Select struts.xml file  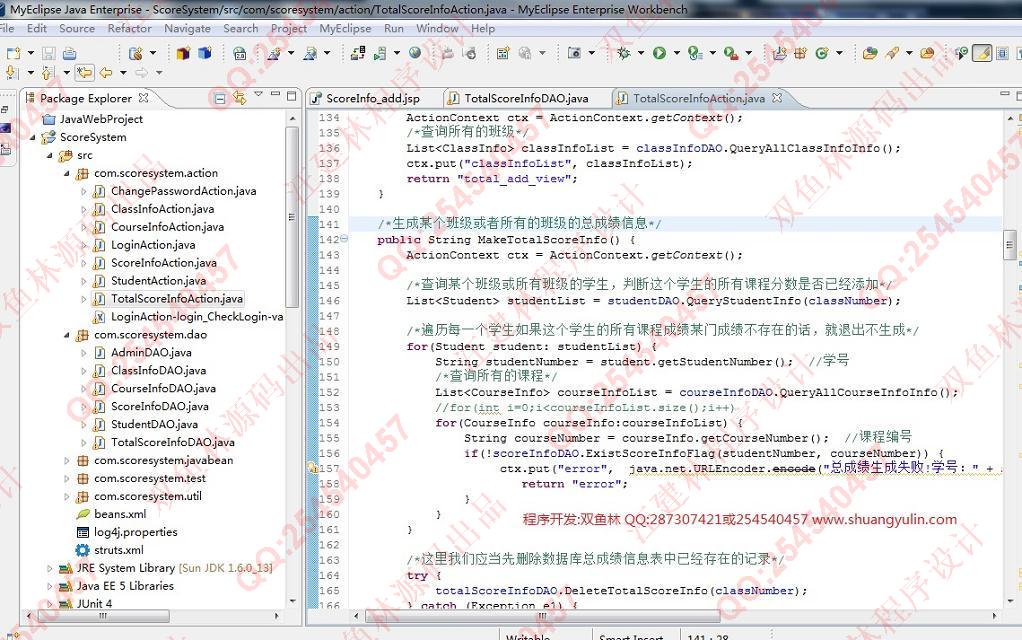118,550
